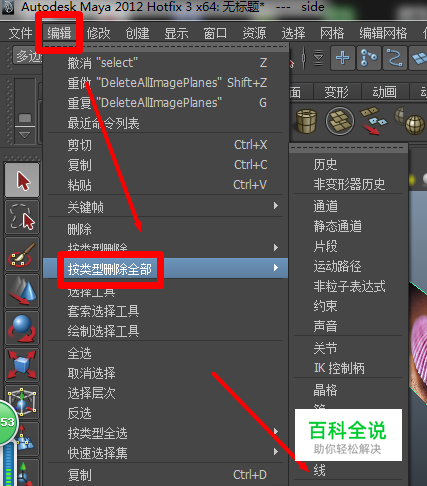Open the 创建 menu
This screenshot has height=486, width=427.
[137, 33]
